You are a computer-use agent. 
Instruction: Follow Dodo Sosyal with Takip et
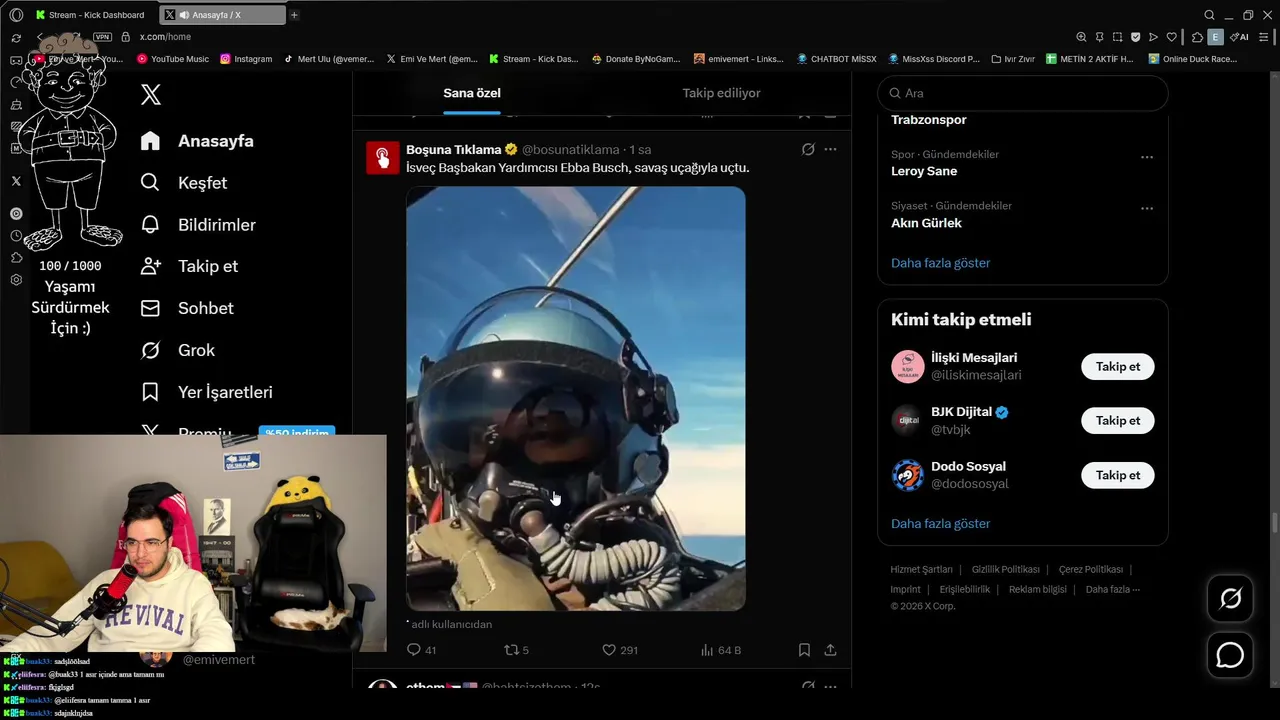[x=1117, y=475]
